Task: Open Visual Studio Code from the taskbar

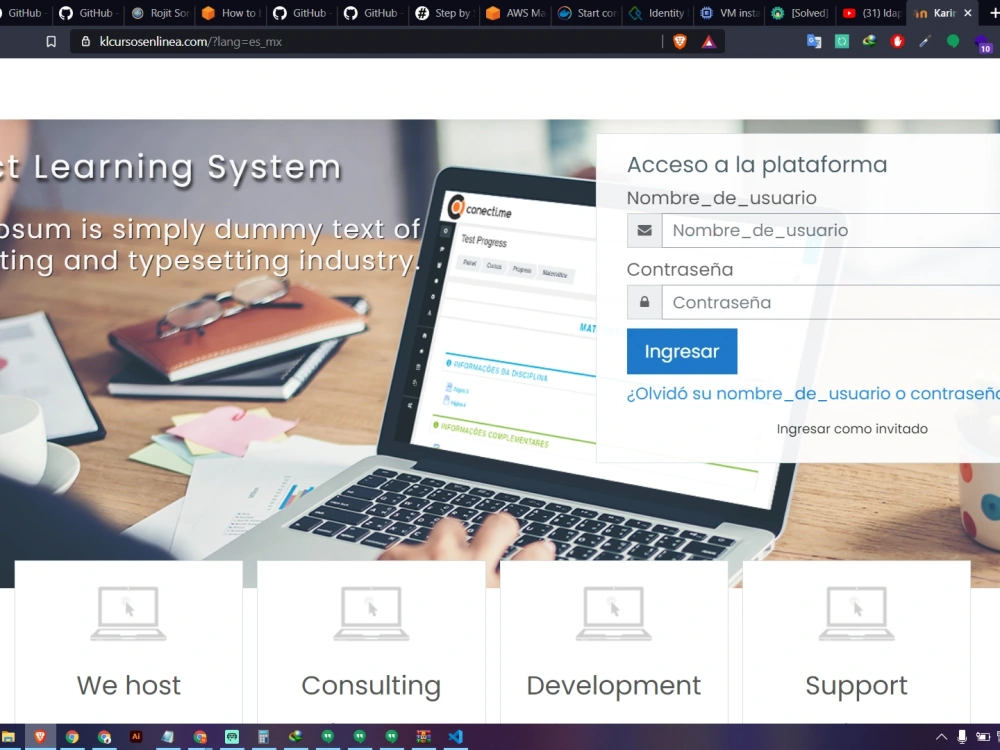Action: (455, 737)
